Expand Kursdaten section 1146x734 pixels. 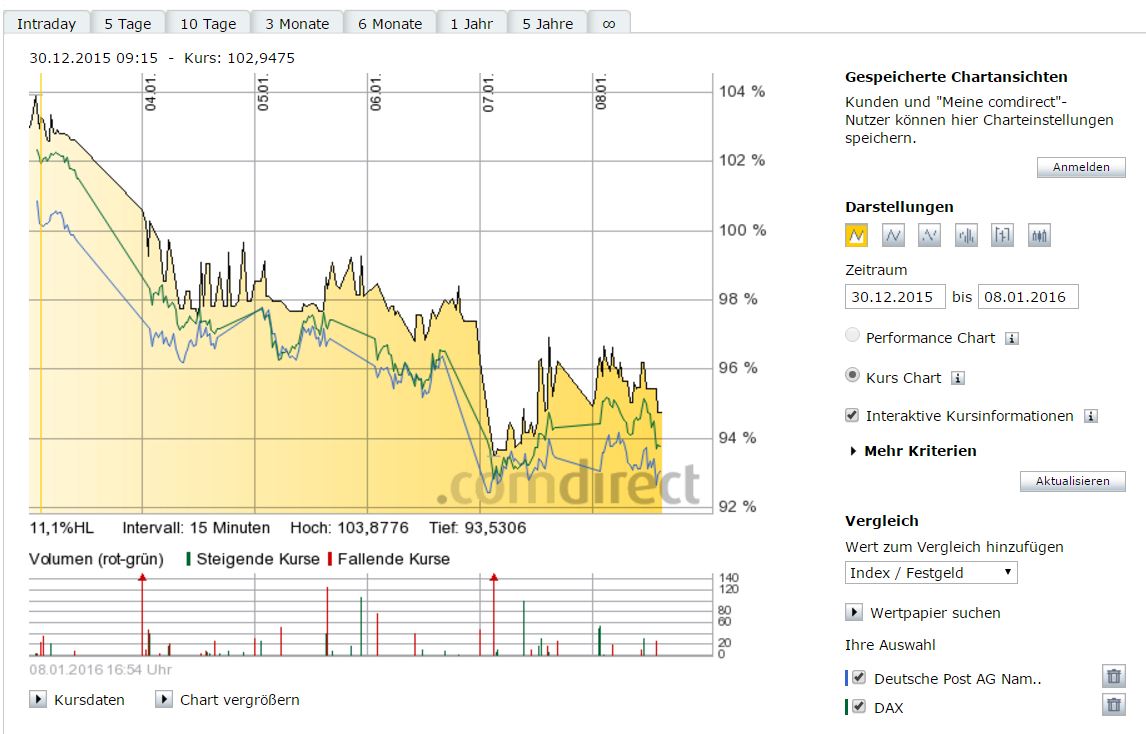[x=89, y=700]
